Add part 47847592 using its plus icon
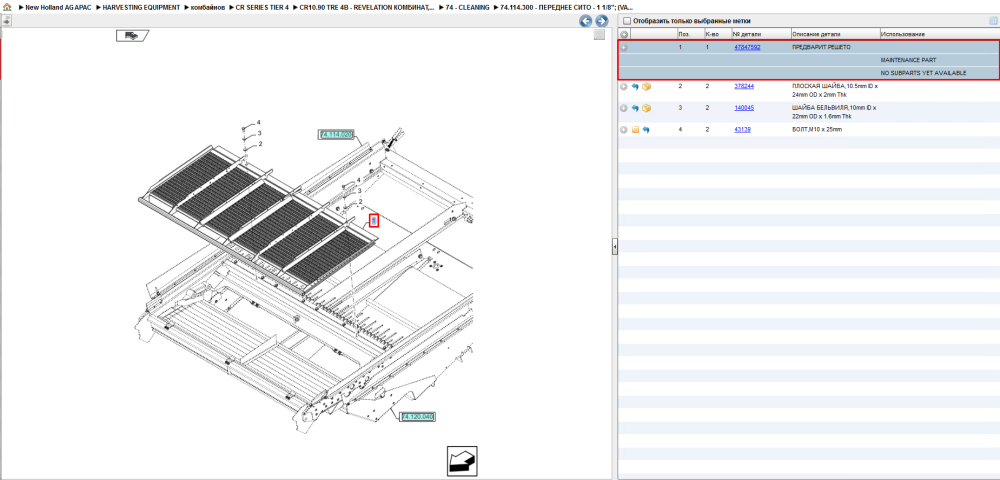 (x=624, y=47)
